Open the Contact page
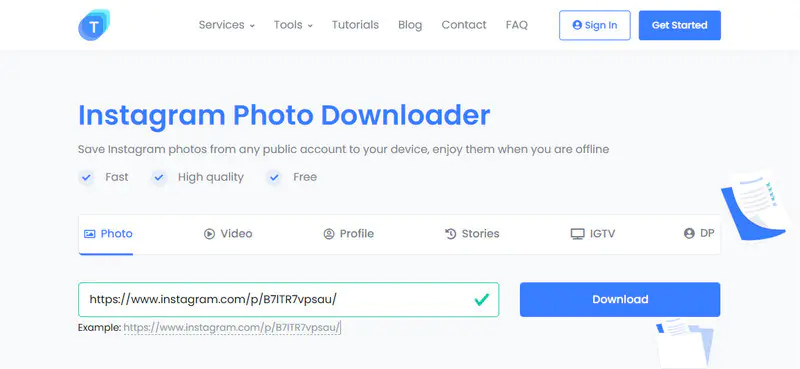 click(464, 25)
